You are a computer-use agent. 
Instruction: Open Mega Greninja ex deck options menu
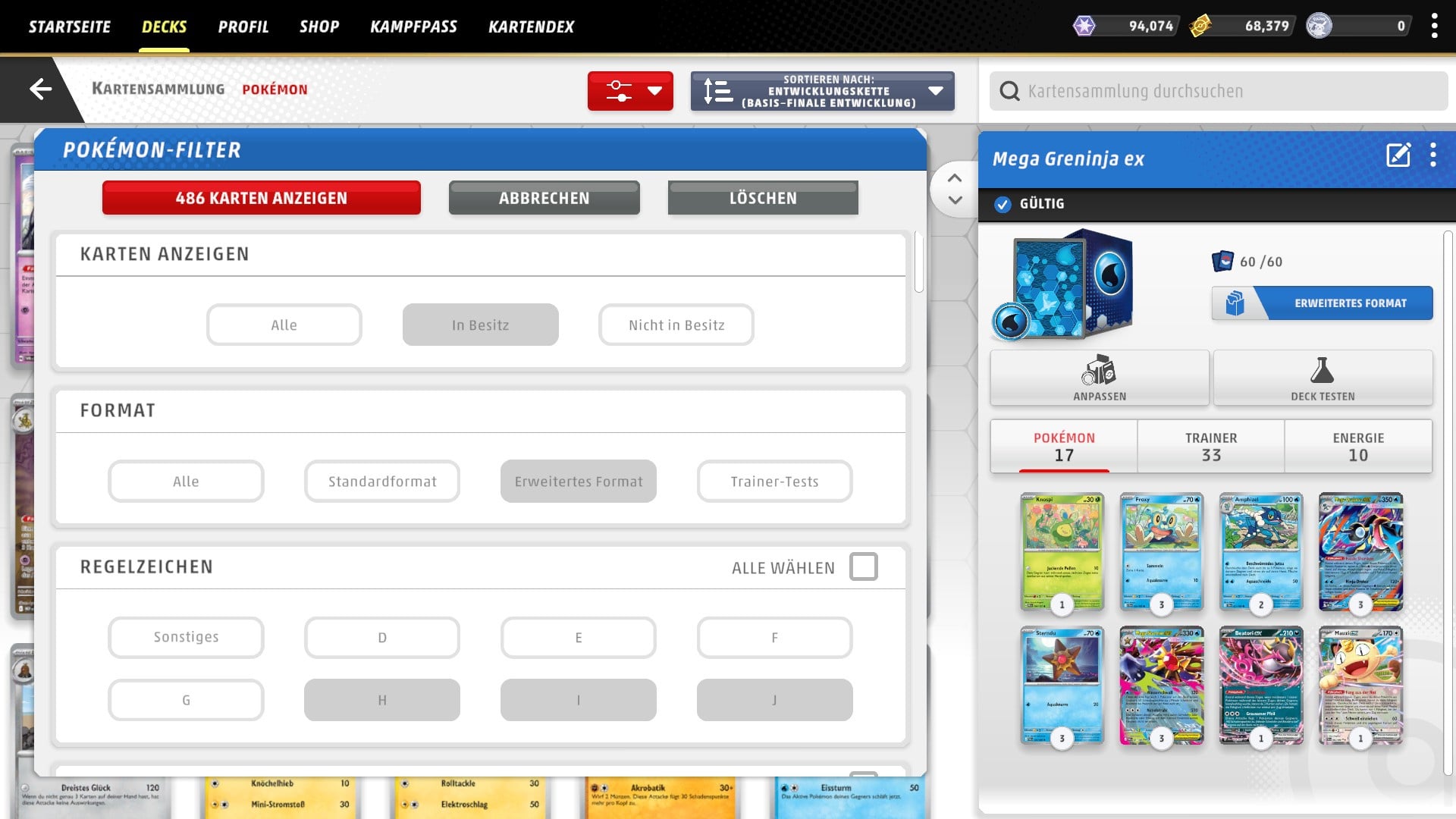click(1432, 155)
